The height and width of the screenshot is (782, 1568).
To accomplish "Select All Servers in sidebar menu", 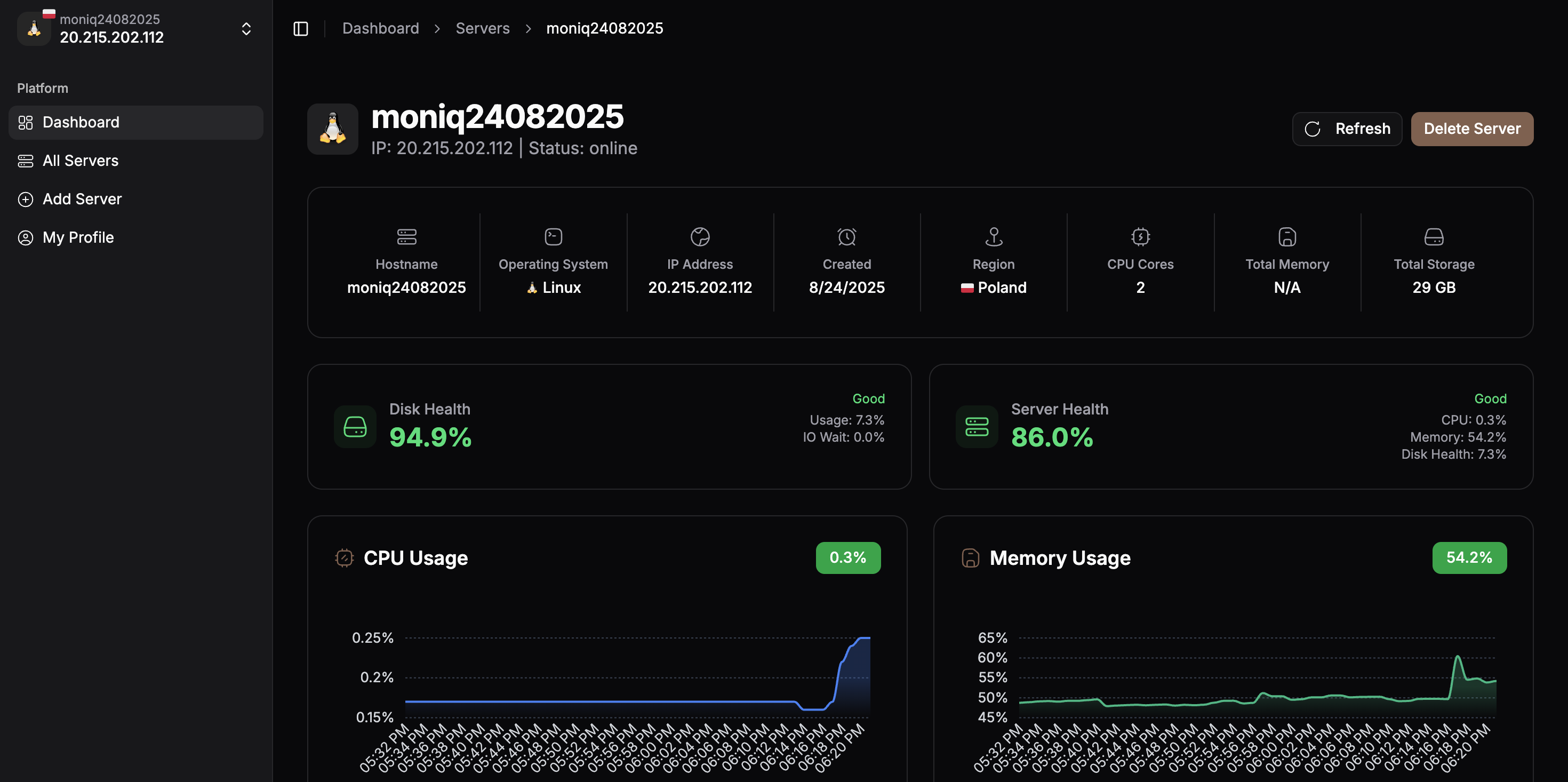I will (81, 161).
